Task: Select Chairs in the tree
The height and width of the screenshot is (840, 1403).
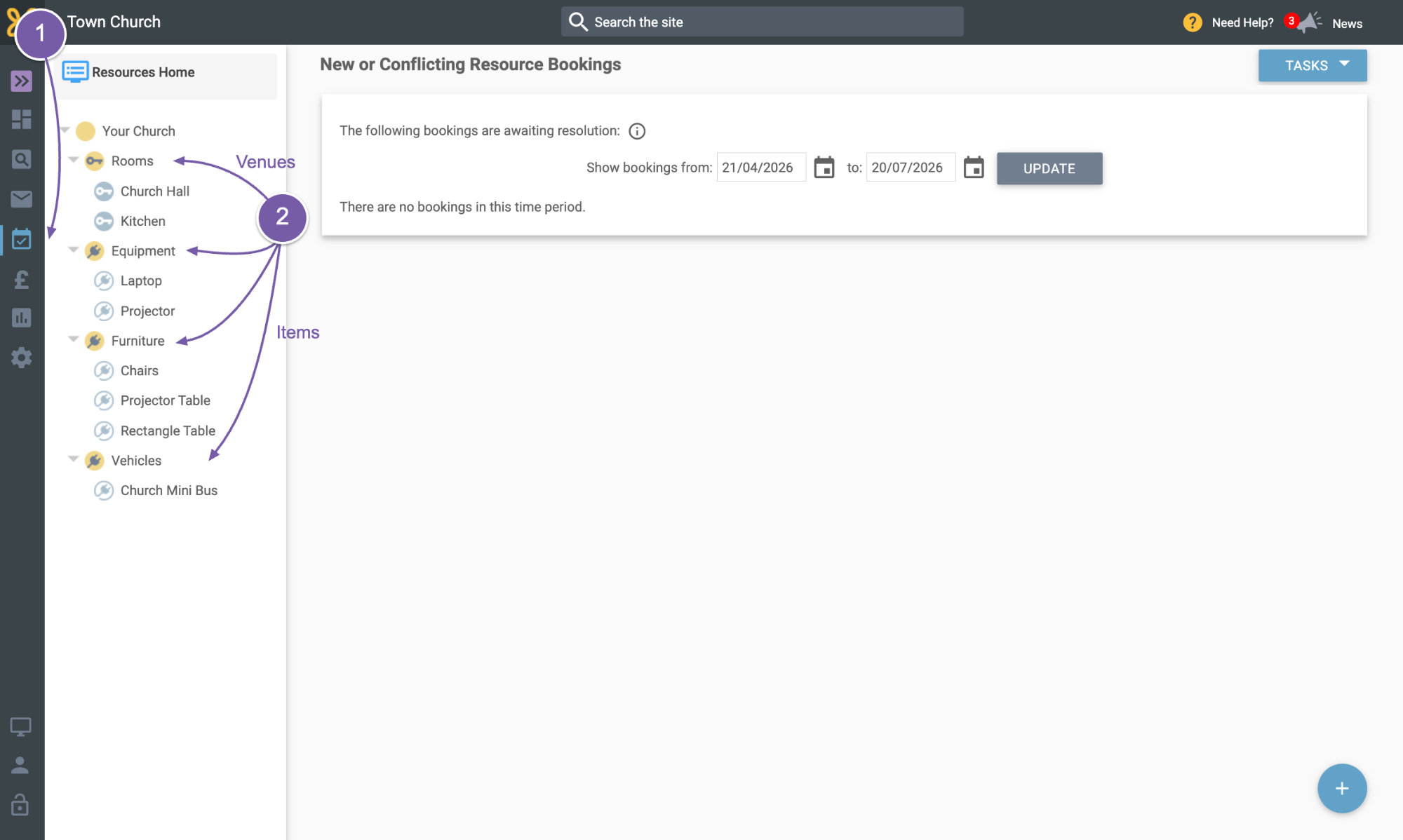Action: click(x=139, y=370)
